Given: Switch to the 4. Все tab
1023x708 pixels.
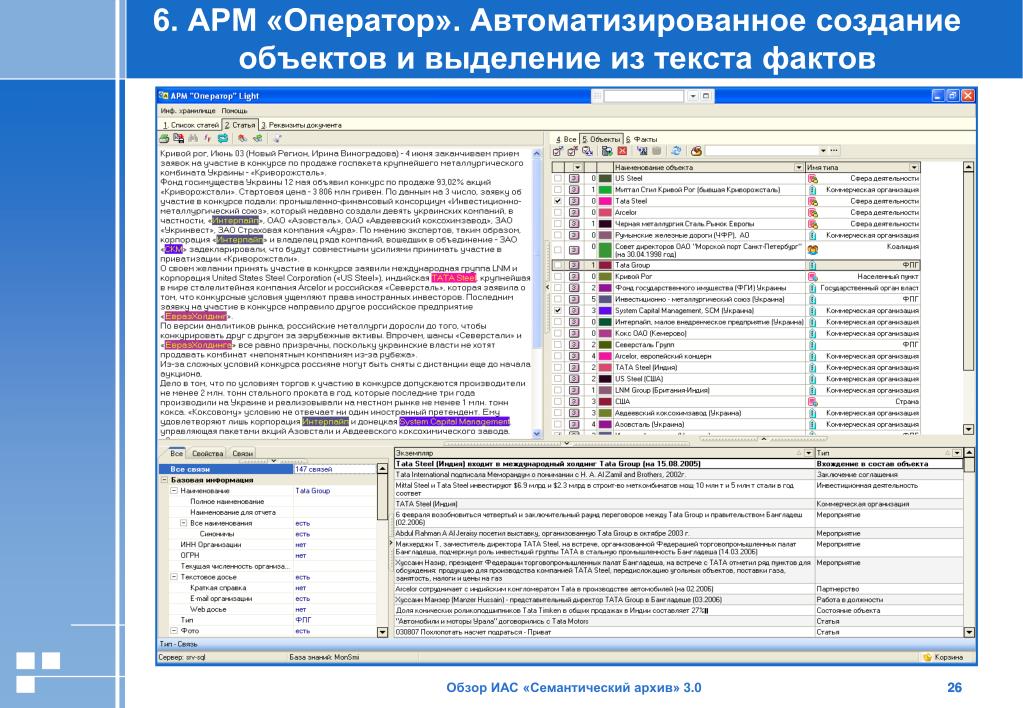Looking at the screenshot, I should pyautogui.click(x=566, y=139).
